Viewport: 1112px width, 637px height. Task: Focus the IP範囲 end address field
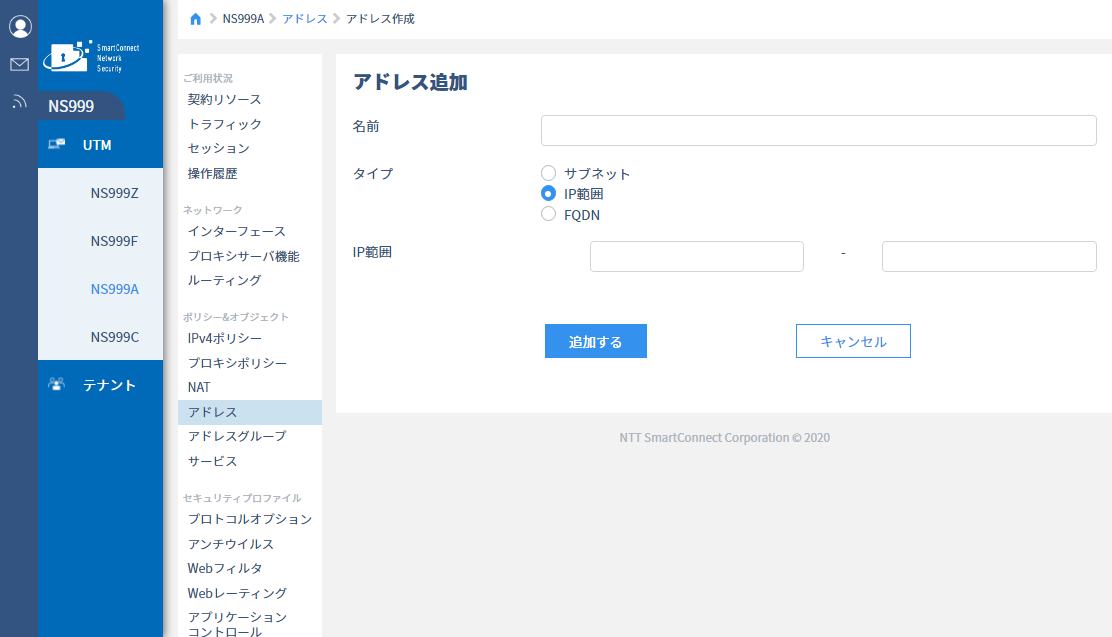point(989,256)
